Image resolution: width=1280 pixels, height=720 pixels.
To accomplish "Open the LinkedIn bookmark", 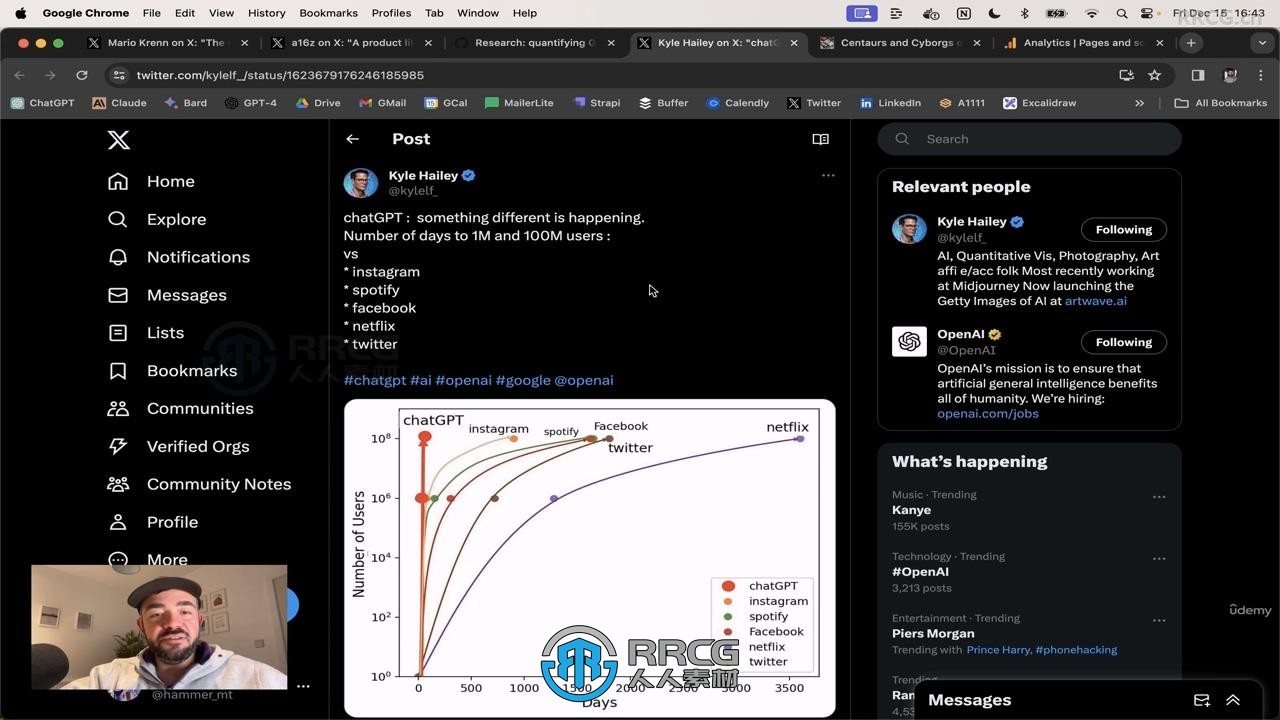I will [890, 103].
